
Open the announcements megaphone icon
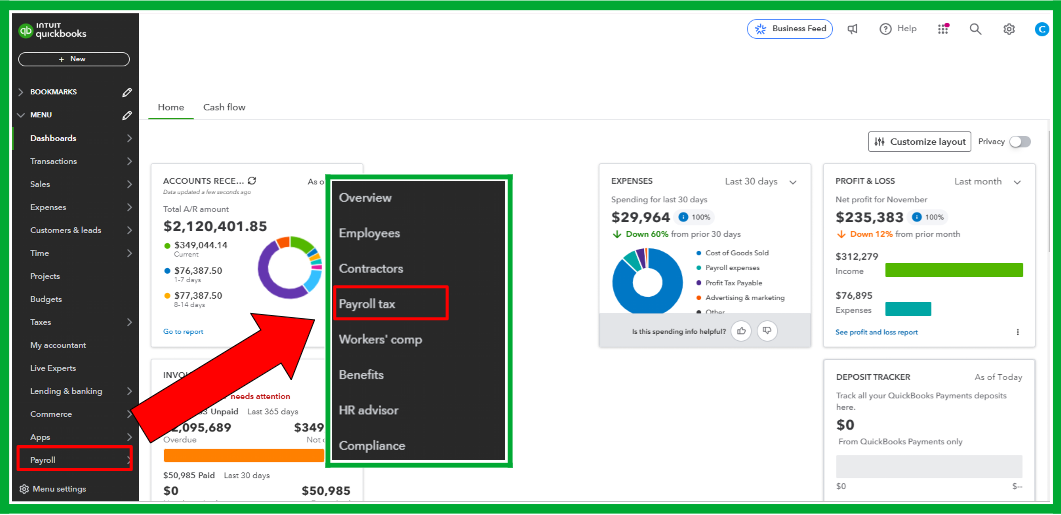853,29
